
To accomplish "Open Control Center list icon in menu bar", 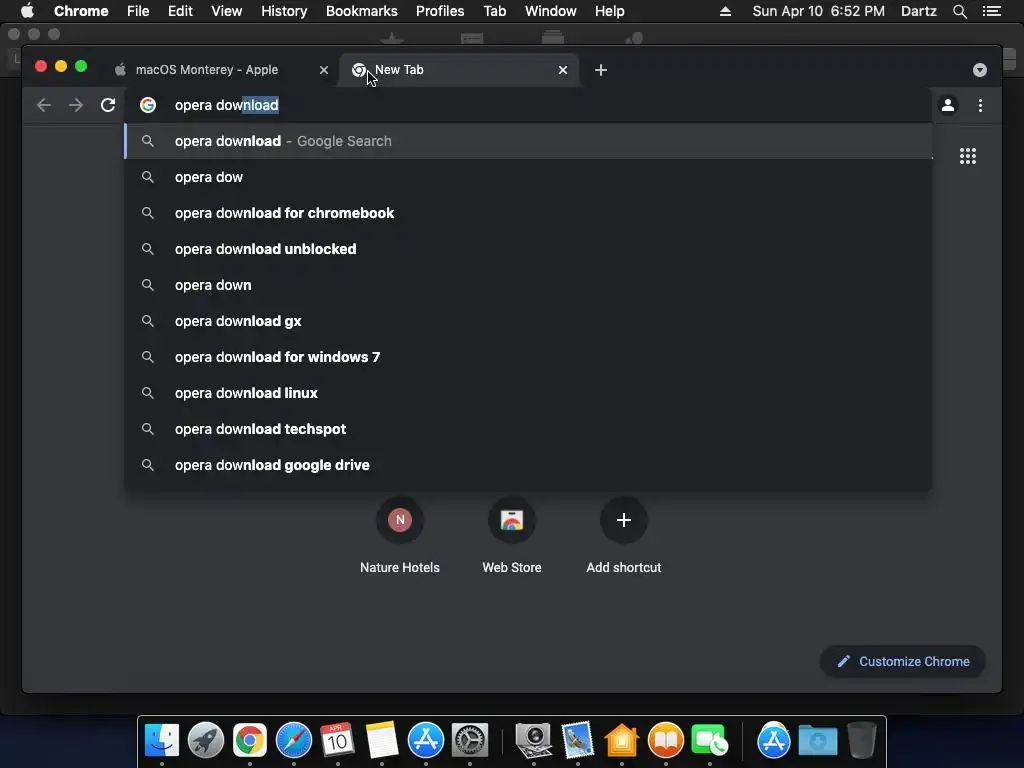I will 991,11.
